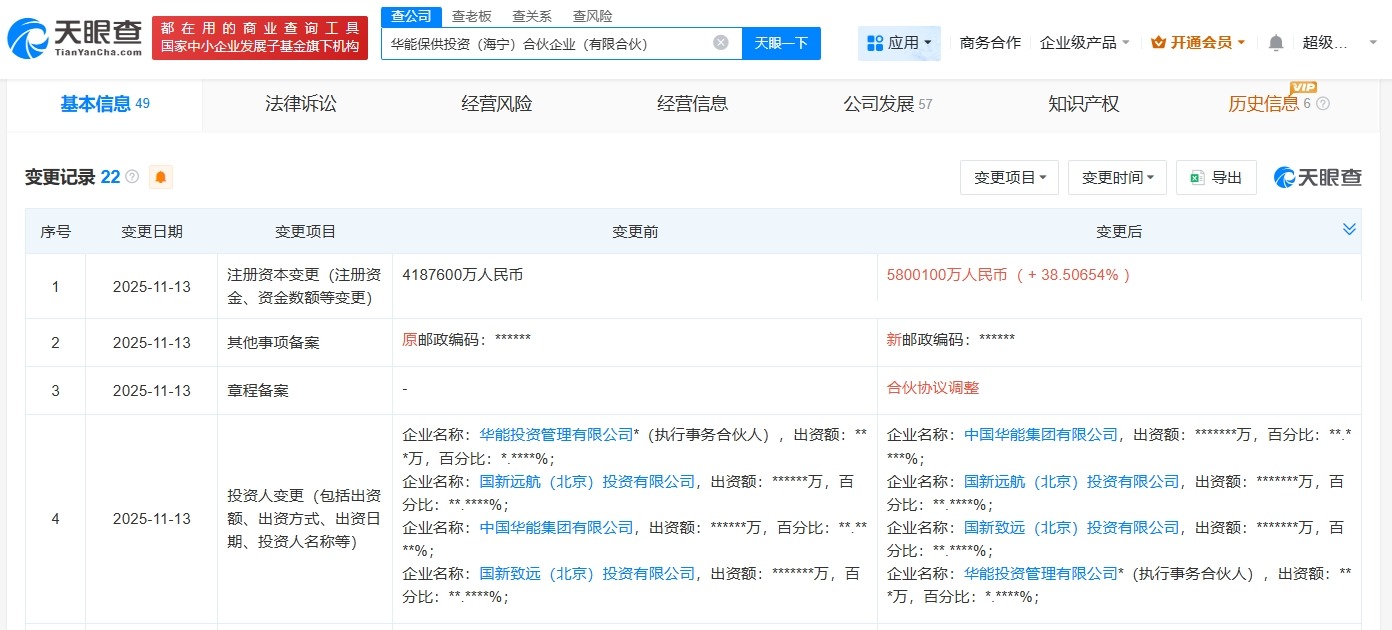1392x630 pixels.
Task: Switch to the 法律诉讼 tab
Action: click(x=300, y=104)
